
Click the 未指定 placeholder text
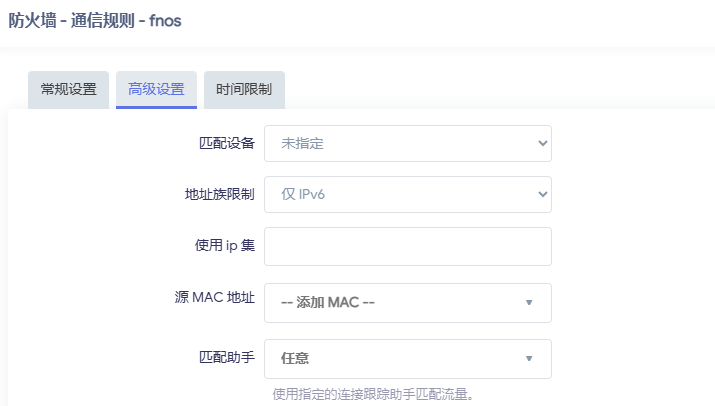302,143
